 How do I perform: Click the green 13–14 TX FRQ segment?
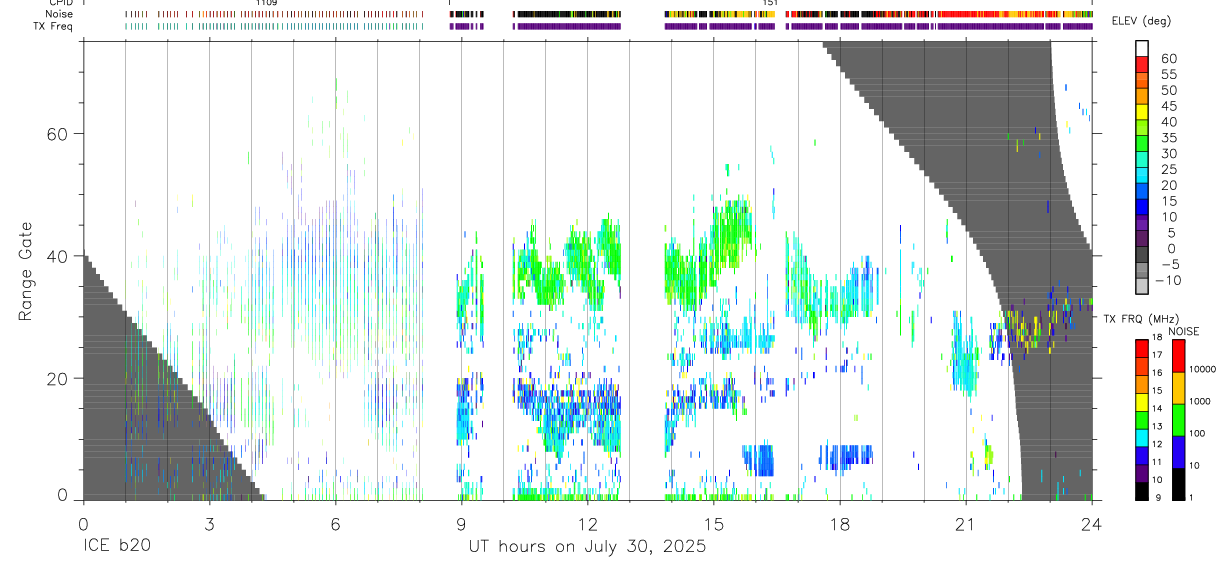pos(1142,419)
